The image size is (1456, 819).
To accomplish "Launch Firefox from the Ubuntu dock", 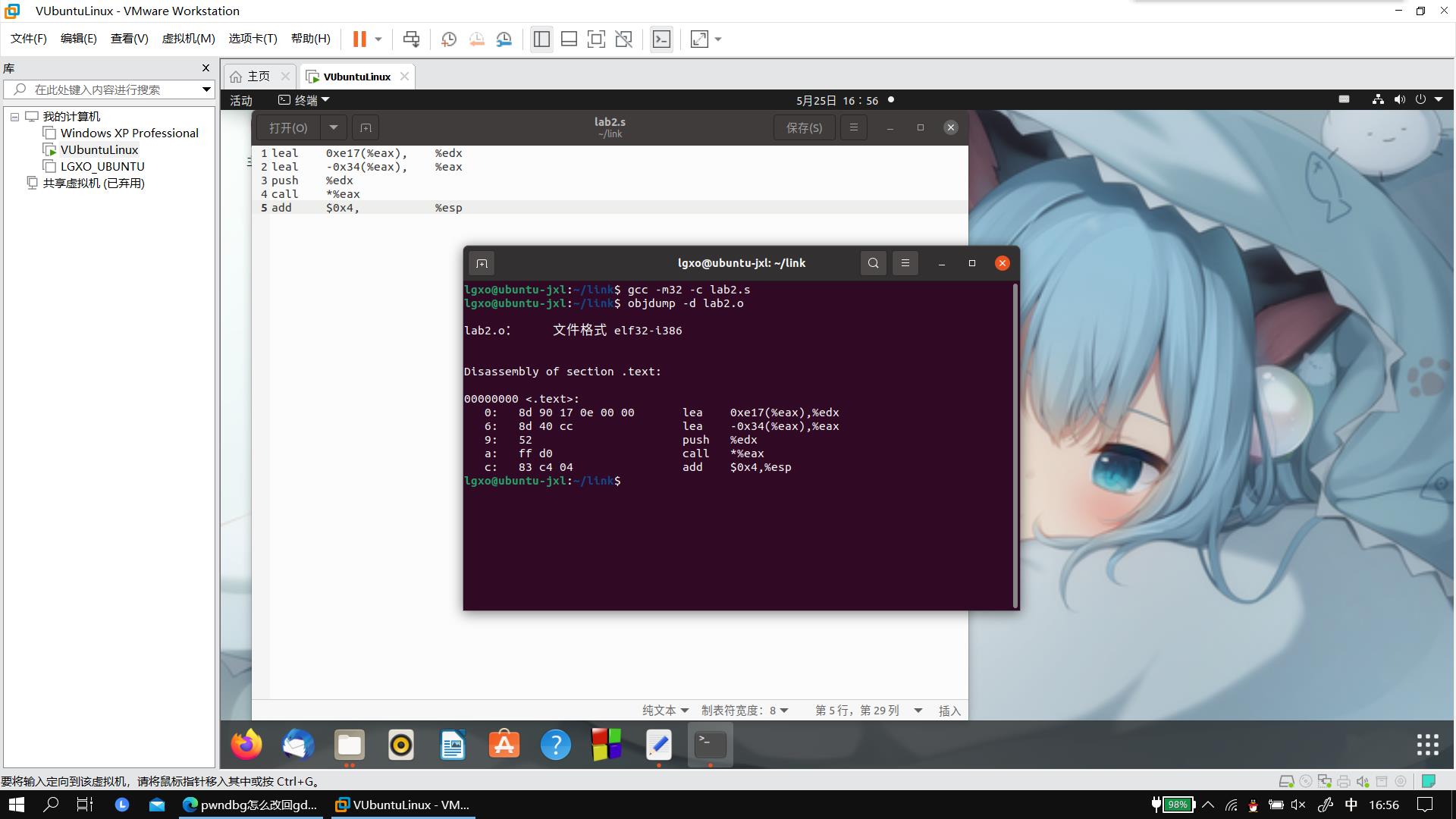I will [x=246, y=745].
